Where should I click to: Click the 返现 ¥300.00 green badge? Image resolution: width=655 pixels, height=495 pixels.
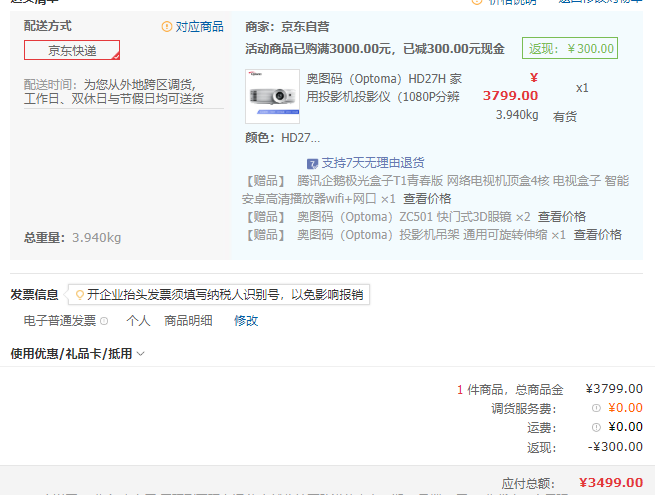point(570,48)
